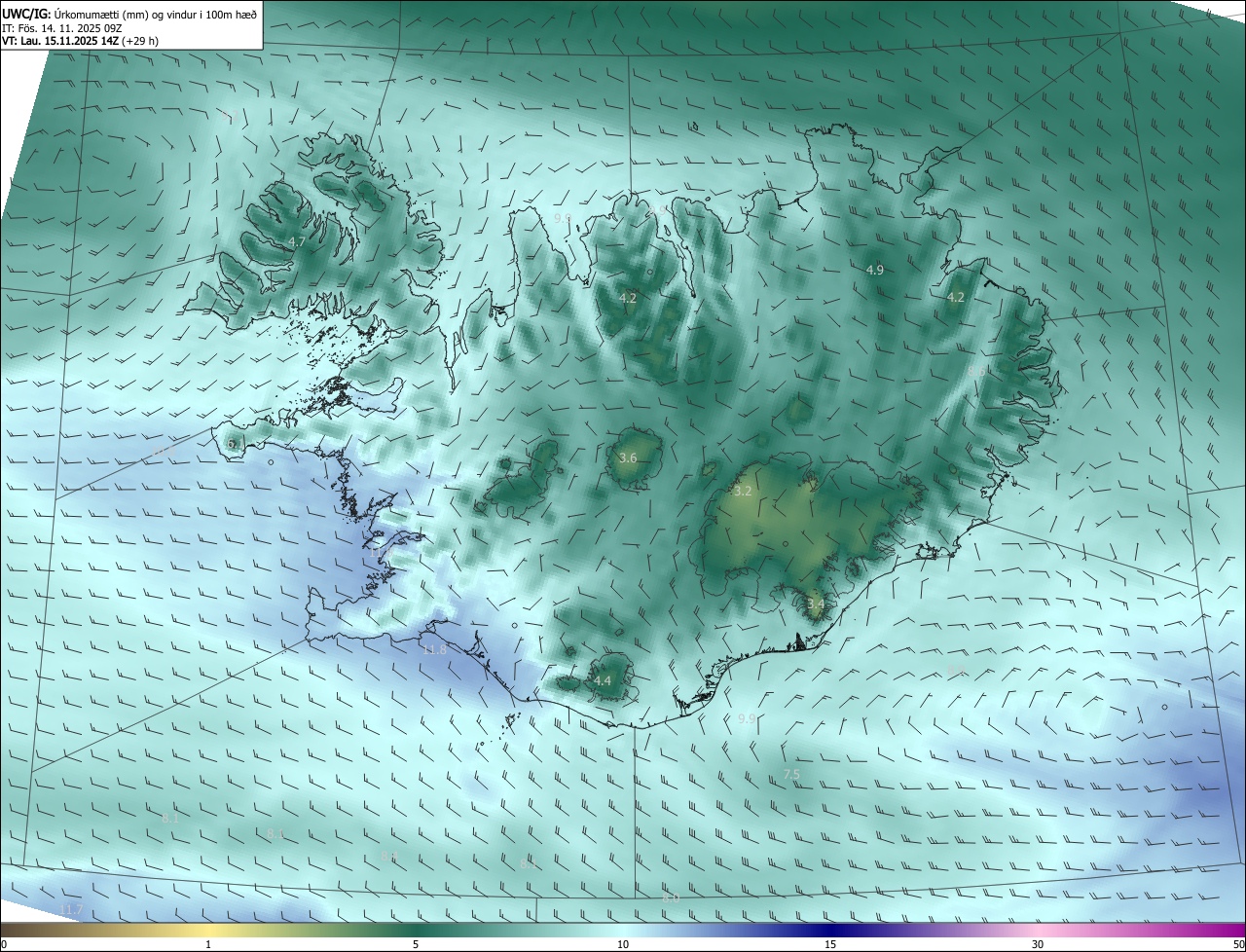1246x952 pixels.
Task: Select the 'IT: Fös. 14. 11. 2025 09Z' line
Action: [x=61, y=28]
